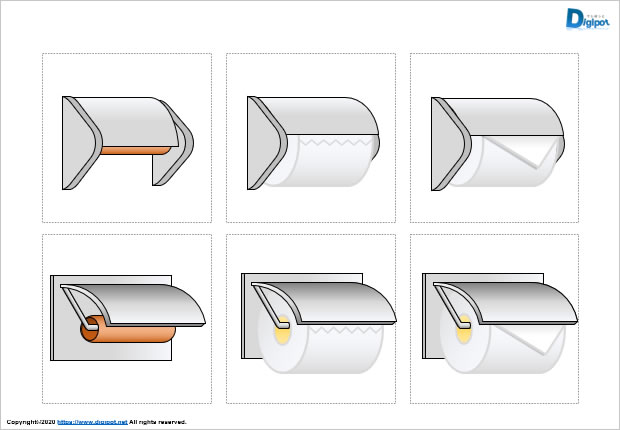
Task: Open the www.digipot.net link
Action: (x=92, y=422)
